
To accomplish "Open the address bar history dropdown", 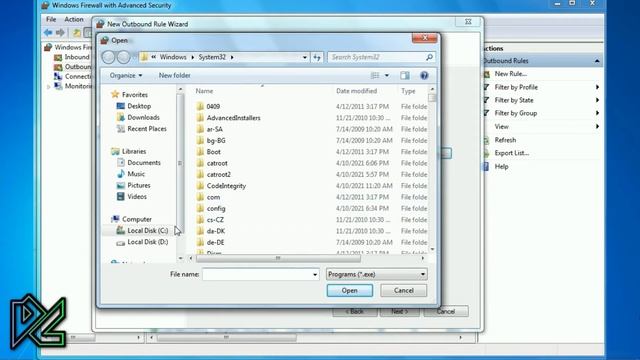I will [304, 58].
